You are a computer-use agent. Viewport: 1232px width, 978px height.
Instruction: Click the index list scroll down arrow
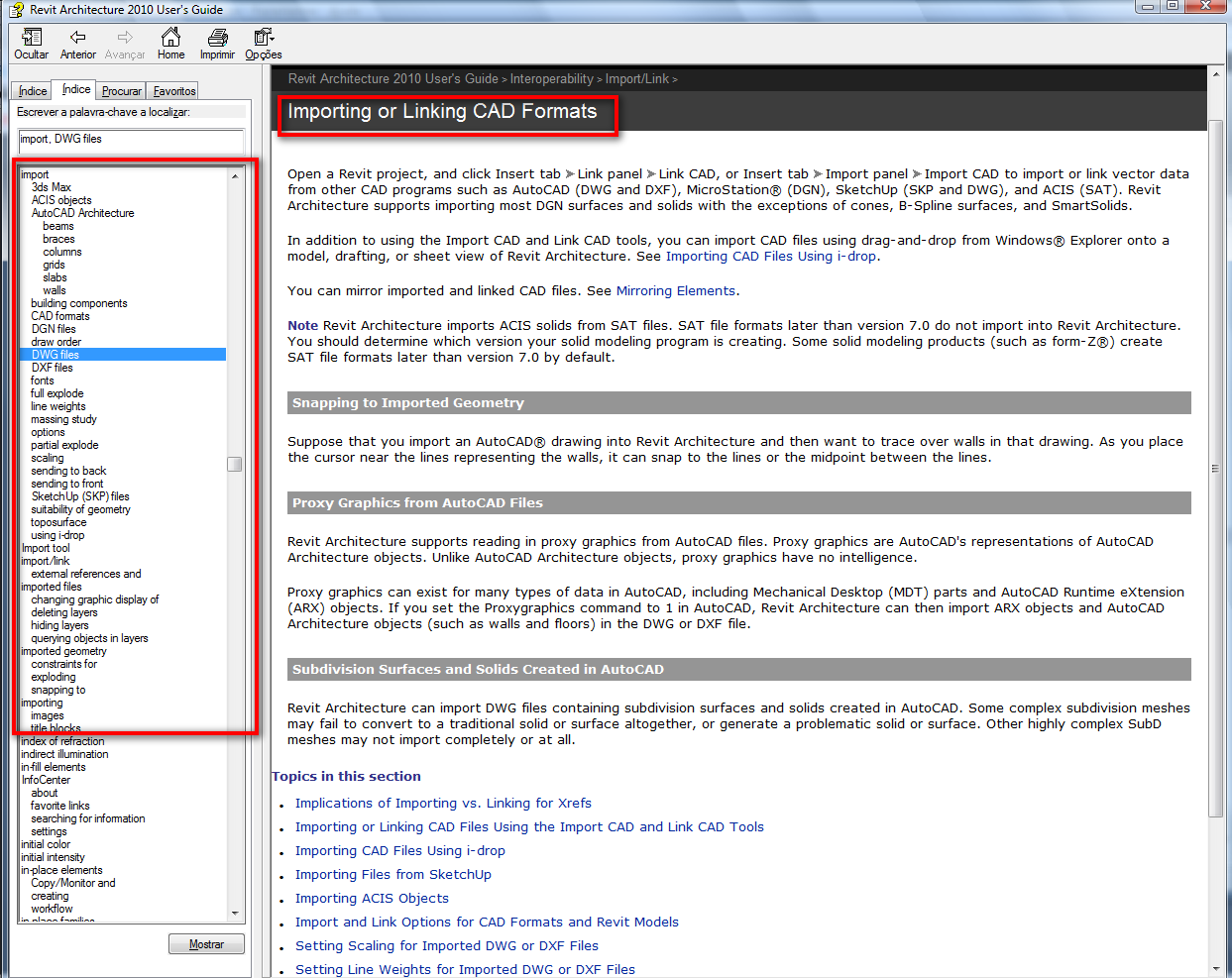(x=235, y=913)
